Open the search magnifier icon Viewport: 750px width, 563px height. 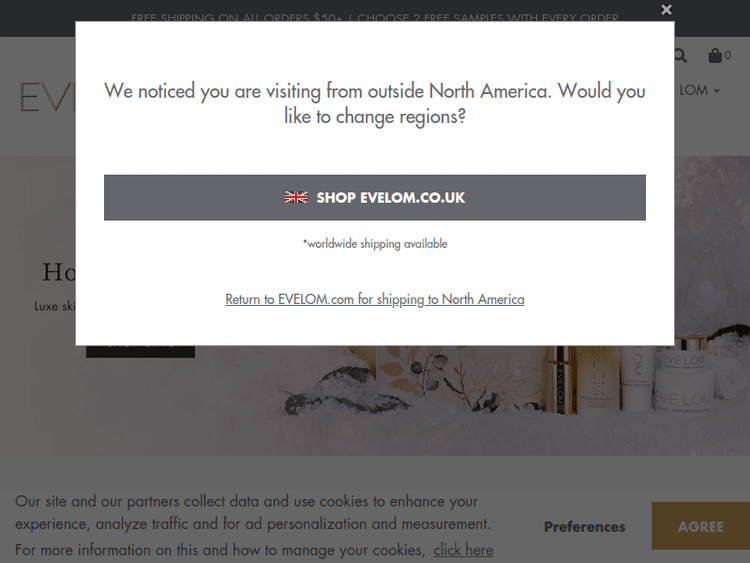tap(680, 56)
